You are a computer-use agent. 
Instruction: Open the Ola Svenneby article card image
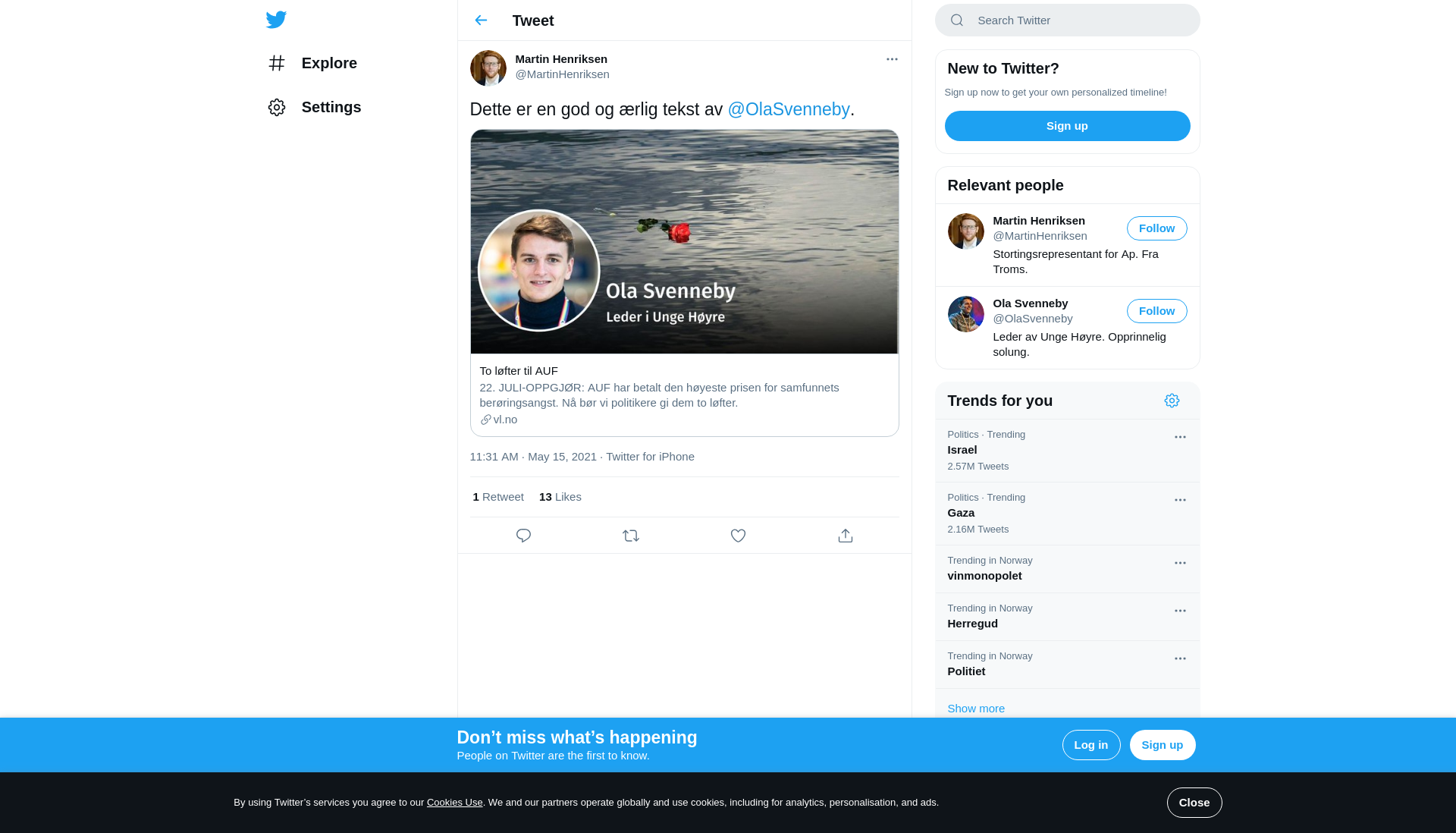(x=685, y=241)
